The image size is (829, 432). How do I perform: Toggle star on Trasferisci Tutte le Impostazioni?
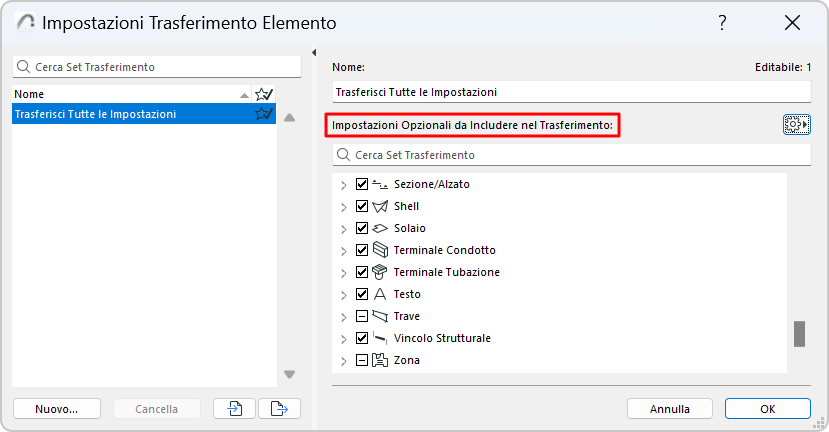(x=264, y=114)
